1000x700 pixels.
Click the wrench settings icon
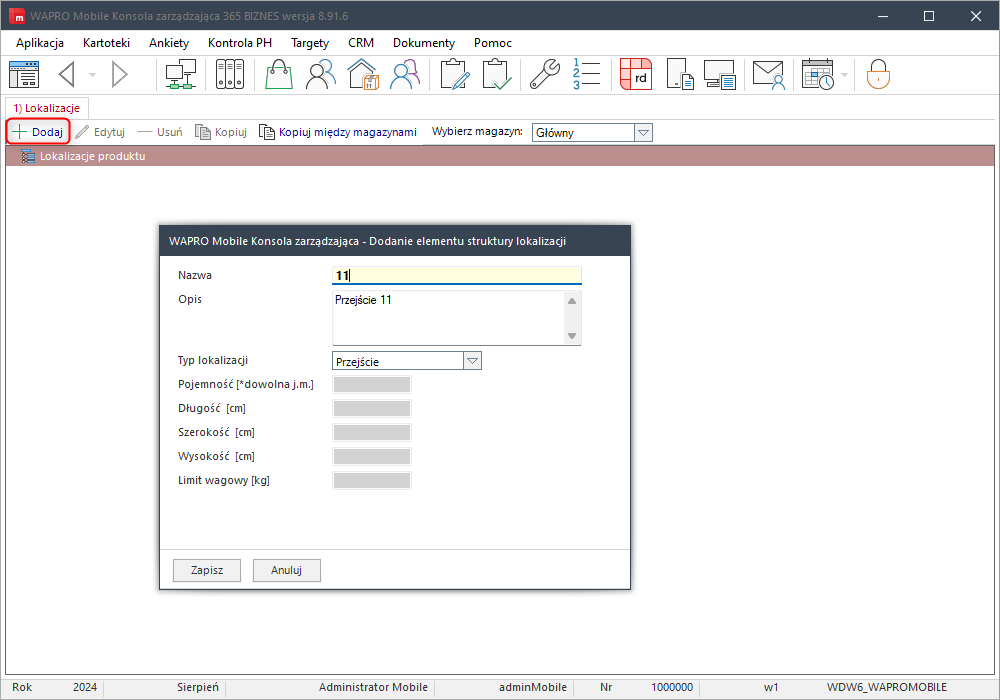tap(544, 75)
